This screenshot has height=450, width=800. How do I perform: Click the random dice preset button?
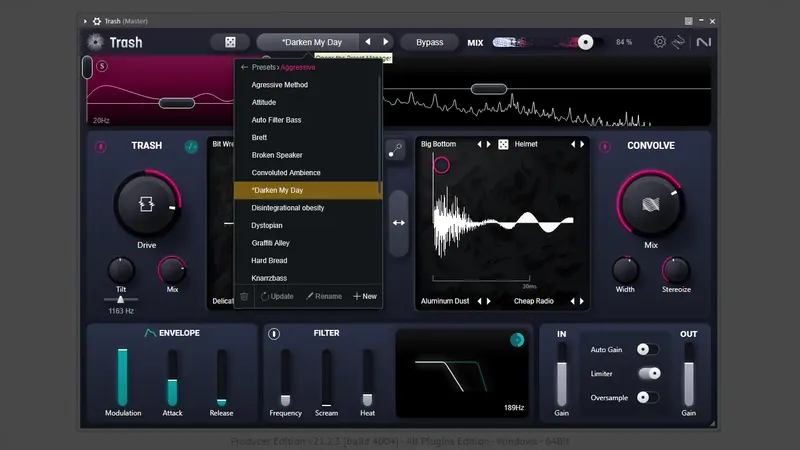pos(230,42)
